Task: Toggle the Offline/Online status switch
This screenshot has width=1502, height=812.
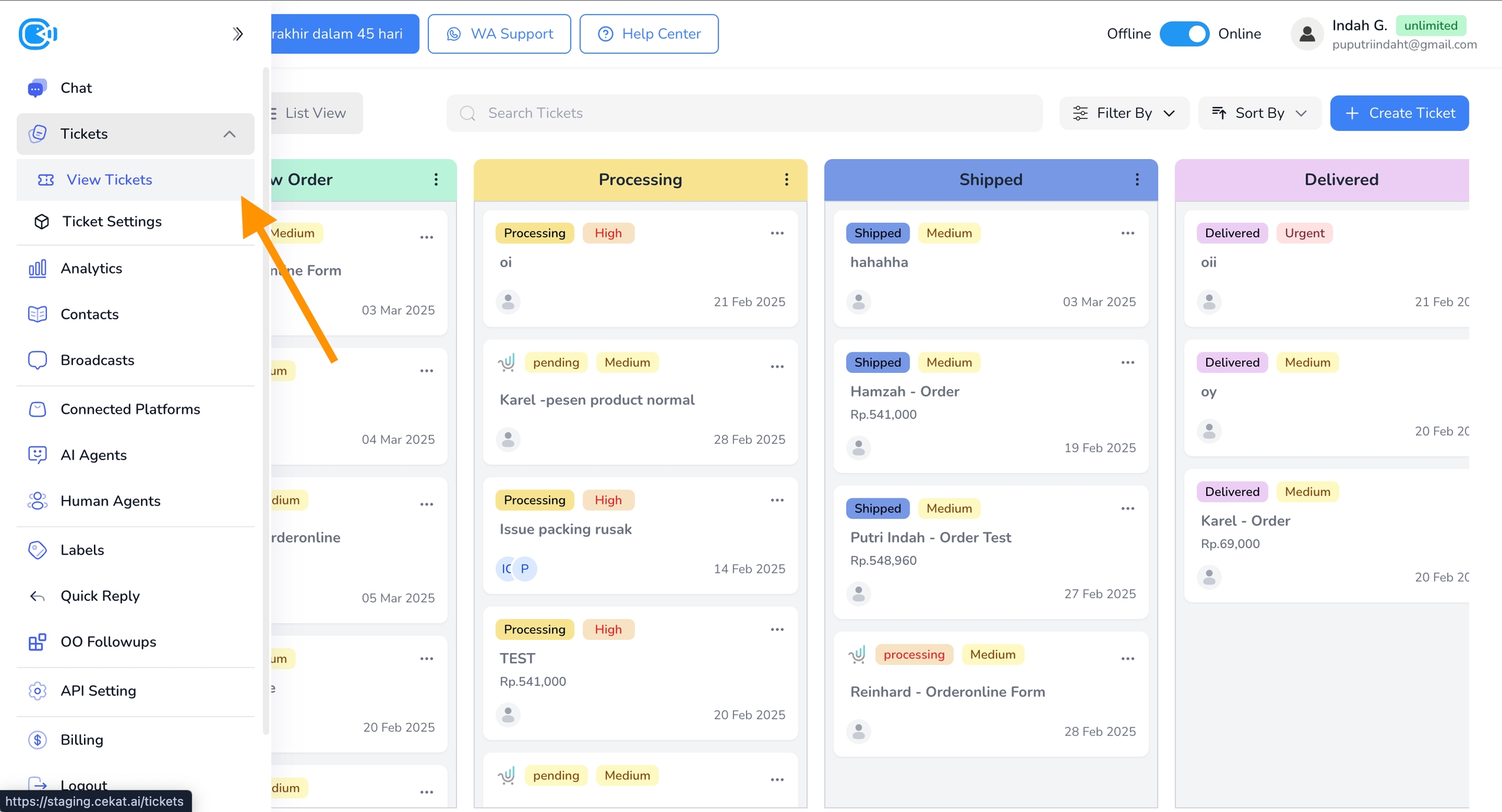Action: 1184,34
